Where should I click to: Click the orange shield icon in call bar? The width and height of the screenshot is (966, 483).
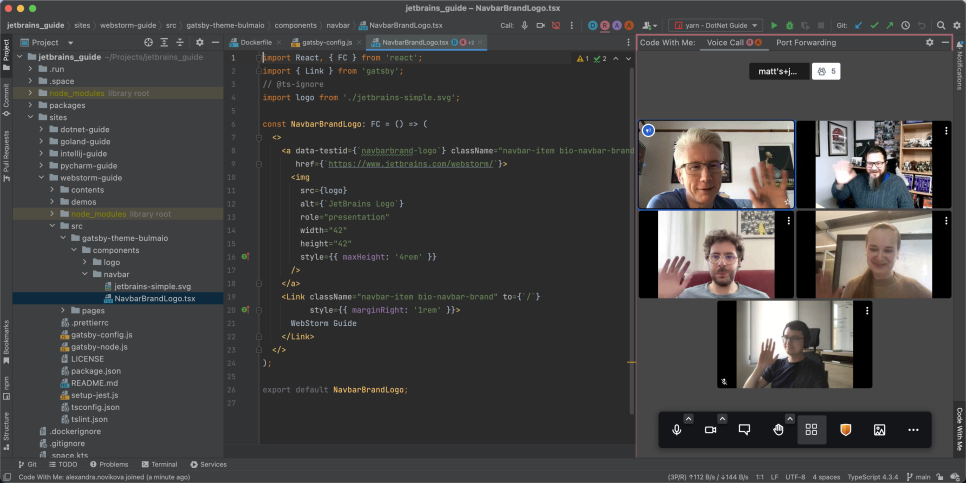(846, 430)
